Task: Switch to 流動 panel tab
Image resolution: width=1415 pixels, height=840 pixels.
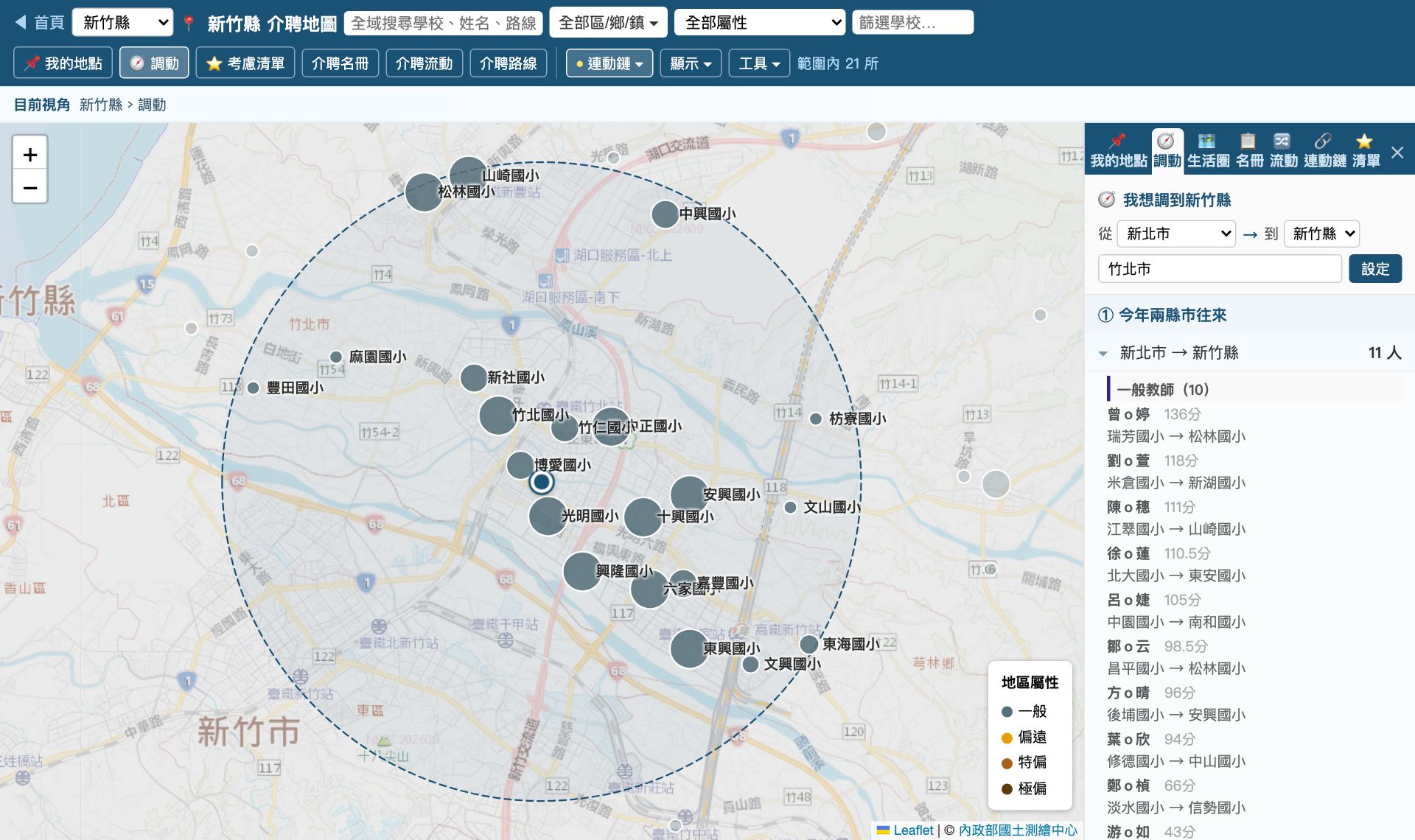Action: 1283,151
